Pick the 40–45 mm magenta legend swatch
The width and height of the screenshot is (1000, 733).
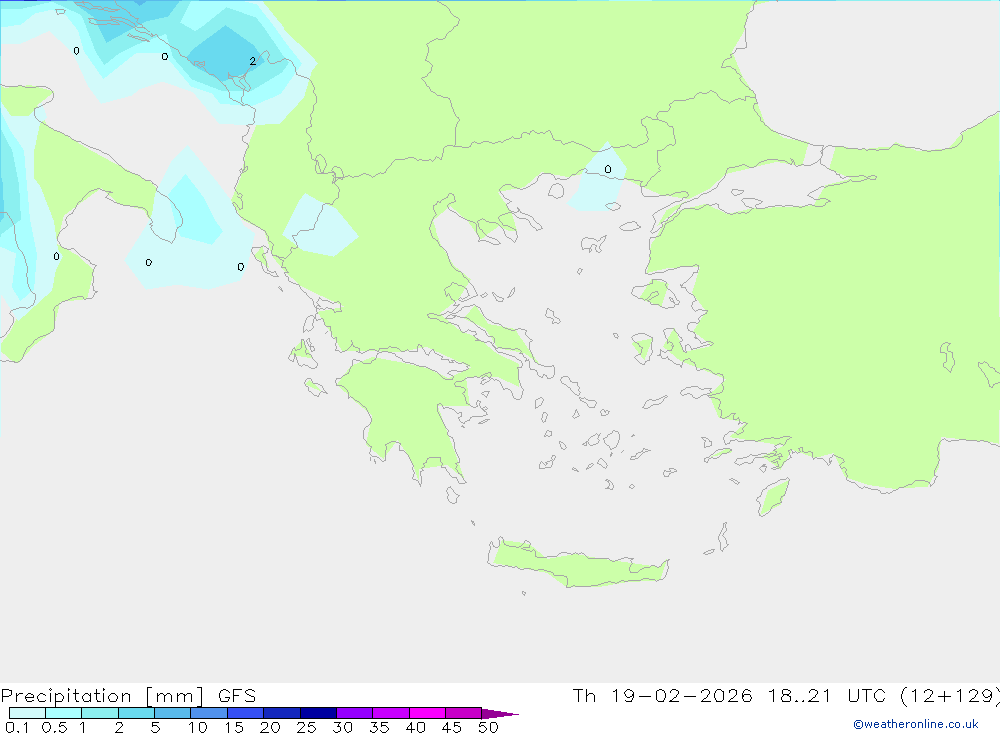tap(427, 713)
